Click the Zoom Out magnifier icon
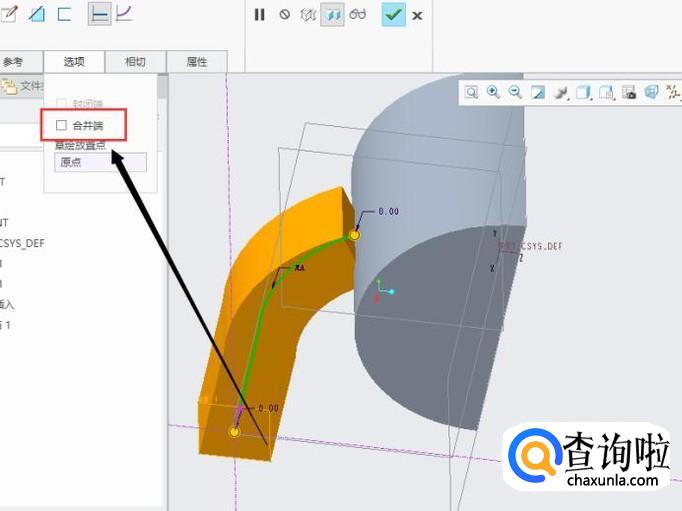The height and width of the screenshot is (511, 682). click(x=515, y=92)
